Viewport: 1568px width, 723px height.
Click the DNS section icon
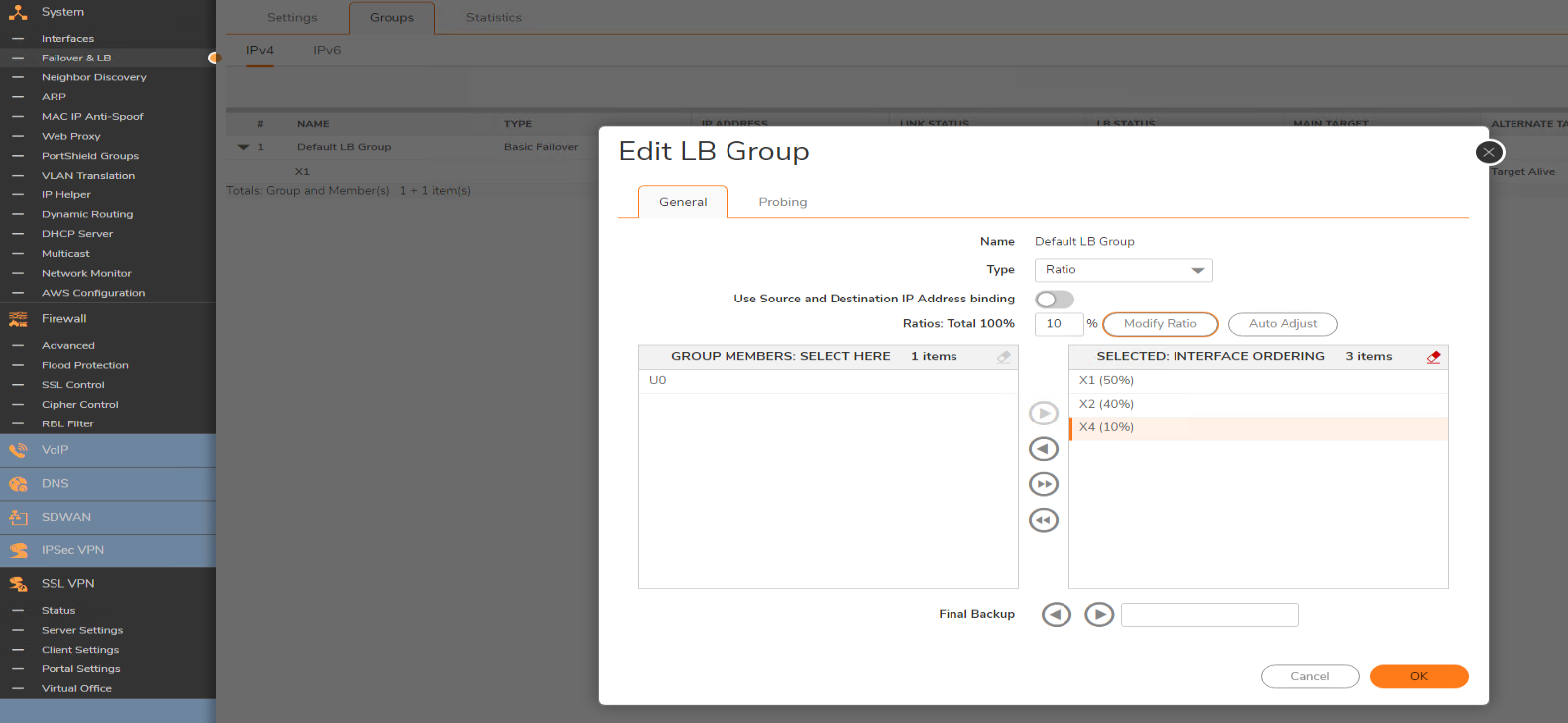click(18, 484)
